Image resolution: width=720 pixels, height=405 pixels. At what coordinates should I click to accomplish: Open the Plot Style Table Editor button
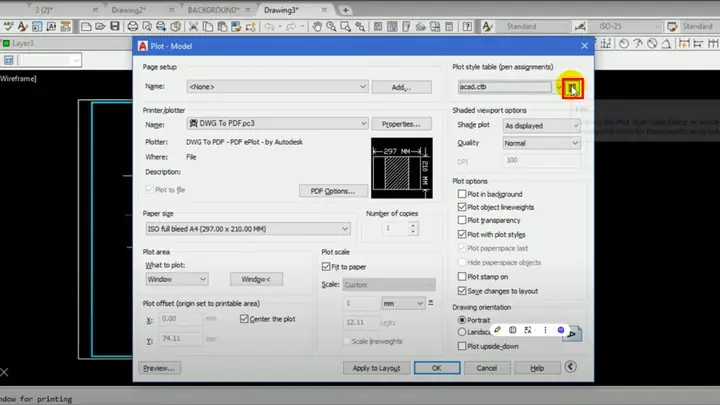[x=572, y=88]
